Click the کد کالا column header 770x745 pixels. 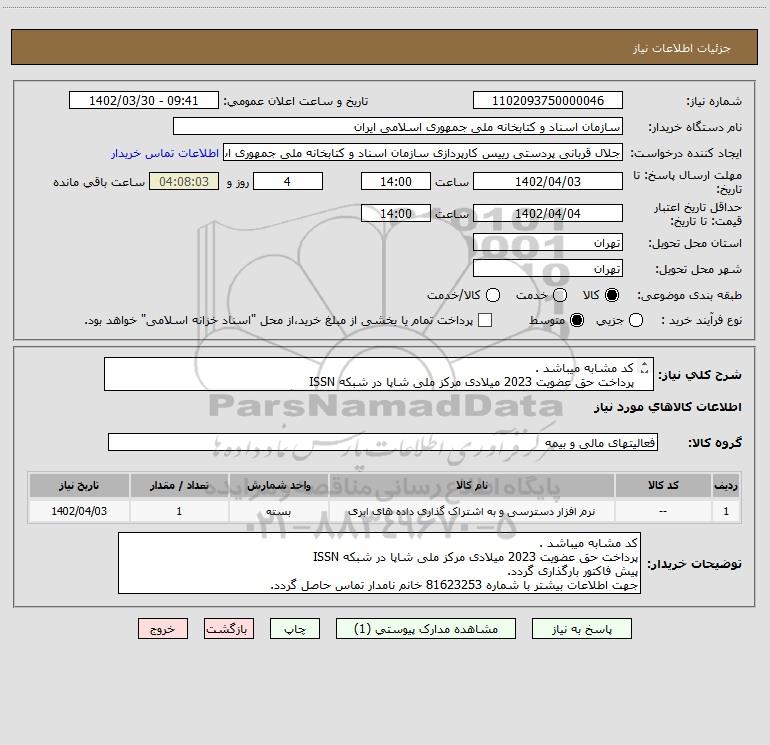coord(663,486)
